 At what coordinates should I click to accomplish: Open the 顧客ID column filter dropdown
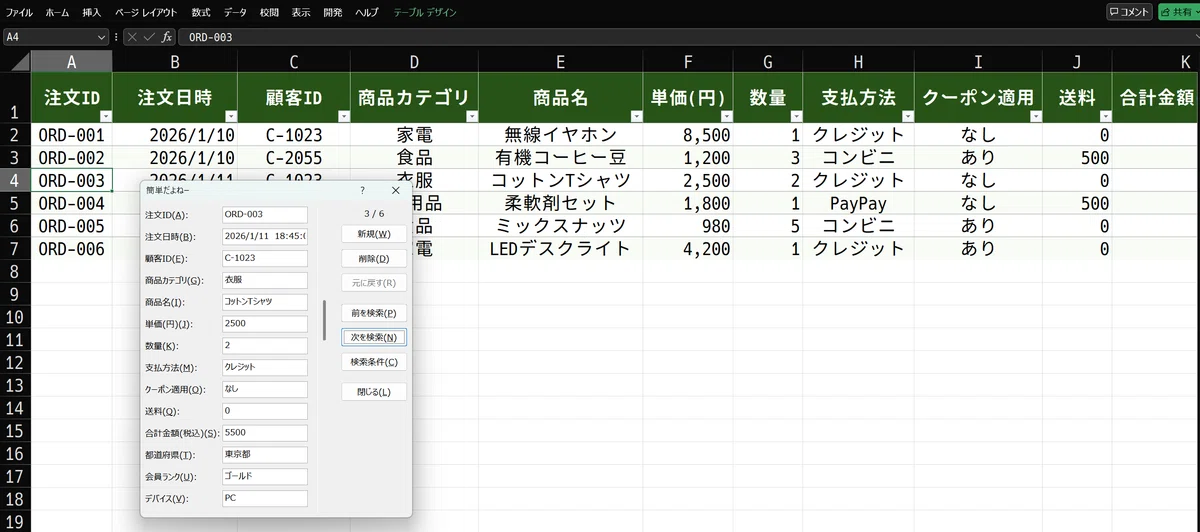(343, 116)
